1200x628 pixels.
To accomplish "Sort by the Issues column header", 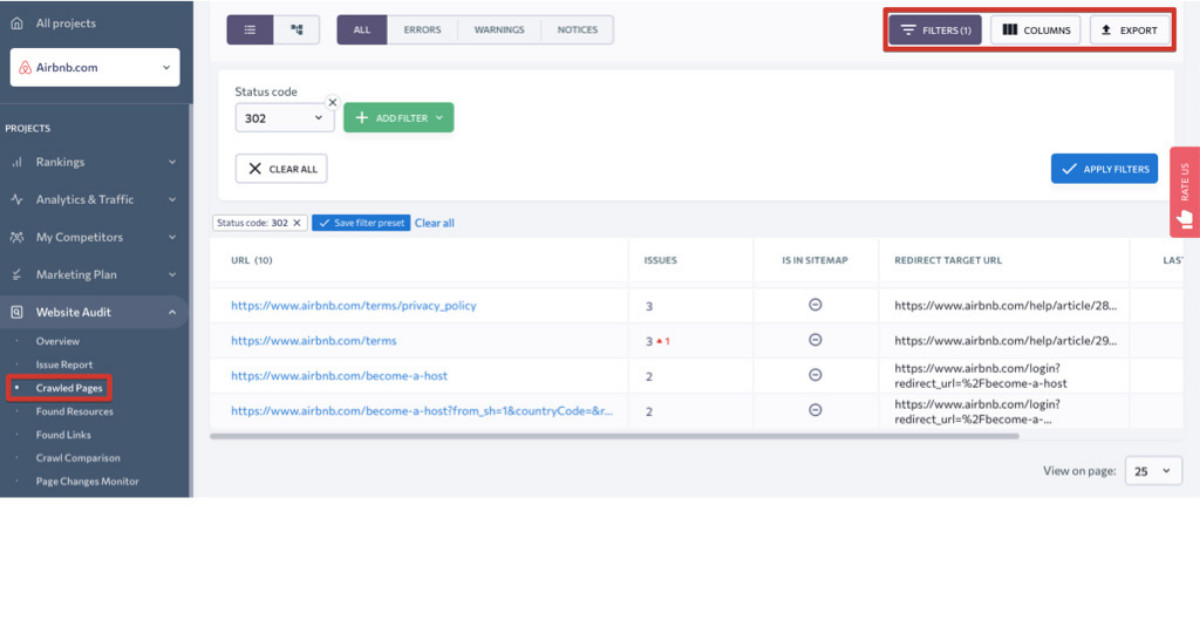I will click(660, 260).
